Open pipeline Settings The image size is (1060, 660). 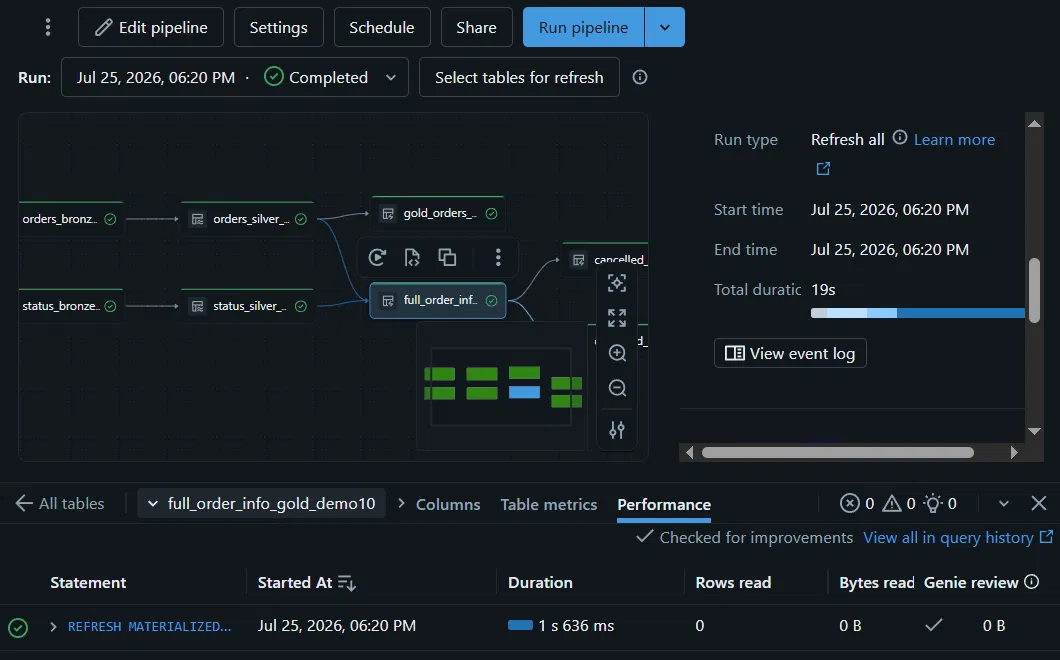pyautogui.click(x=279, y=27)
